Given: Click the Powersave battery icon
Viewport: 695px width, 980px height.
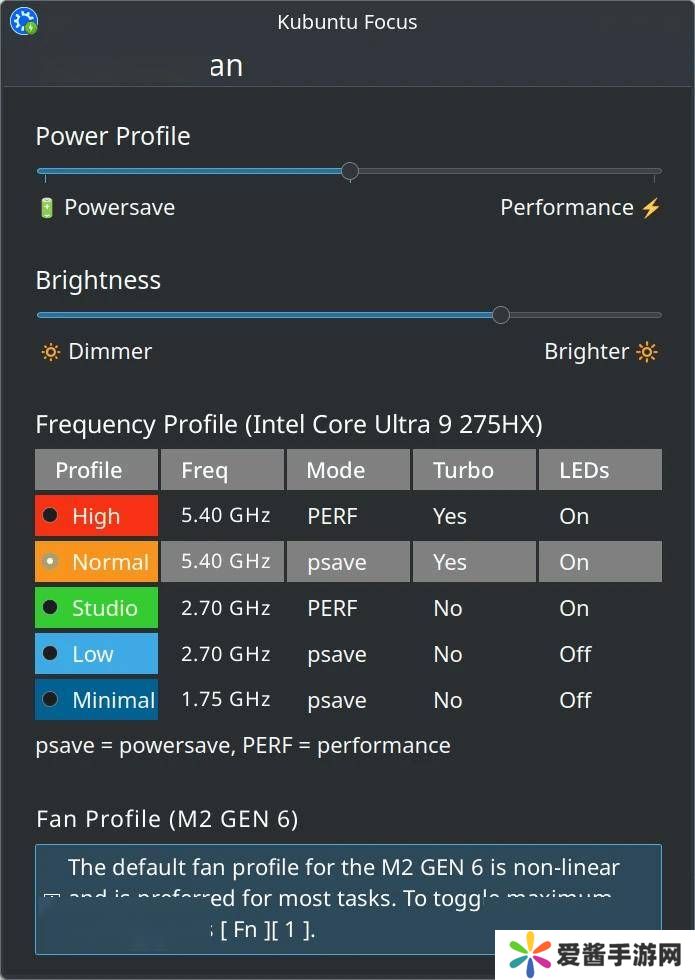Looking at the screenshot, I should click(x=46, y=208).
